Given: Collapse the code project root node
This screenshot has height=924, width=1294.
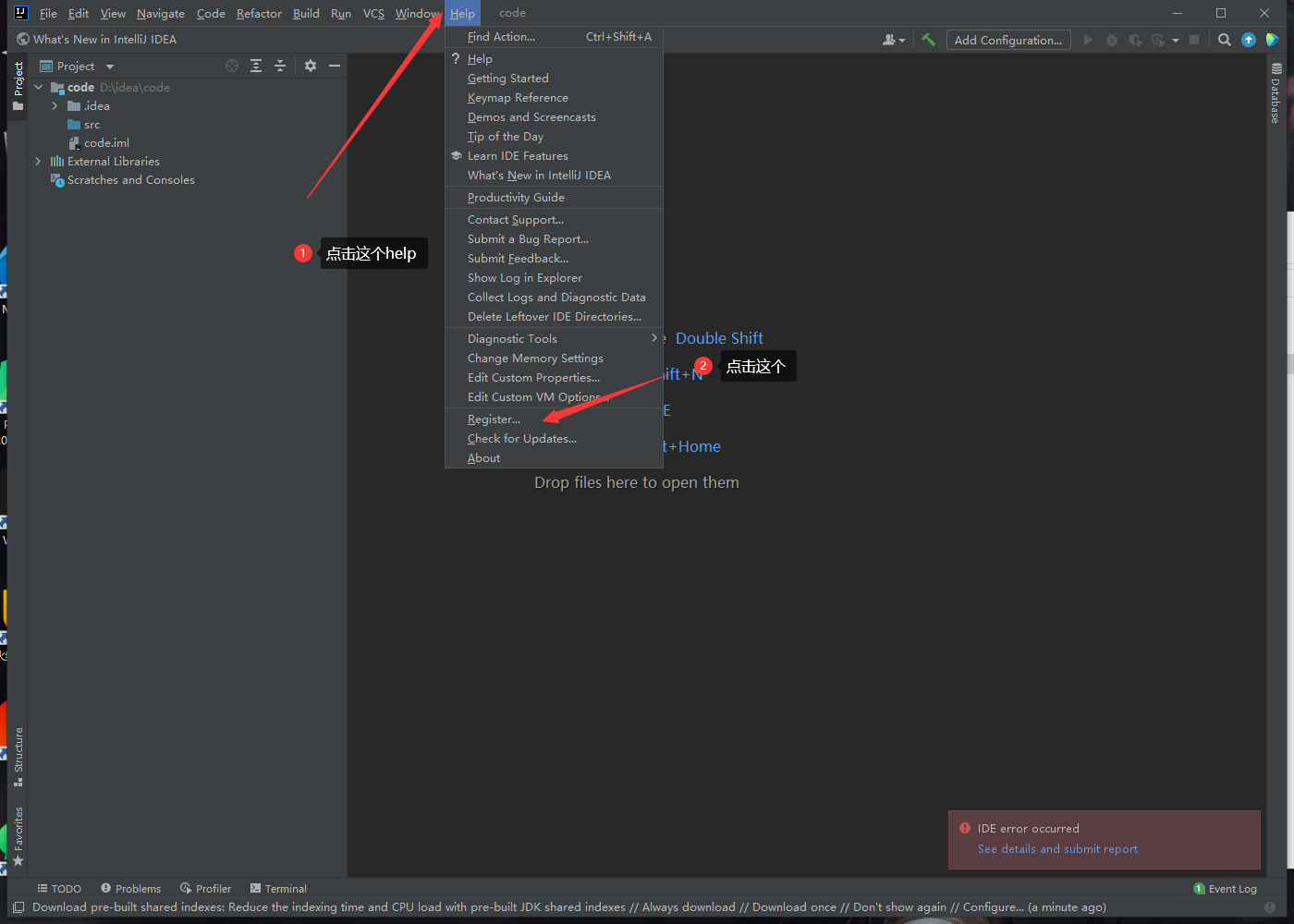Looking at the screenshot, I should 39,87.
